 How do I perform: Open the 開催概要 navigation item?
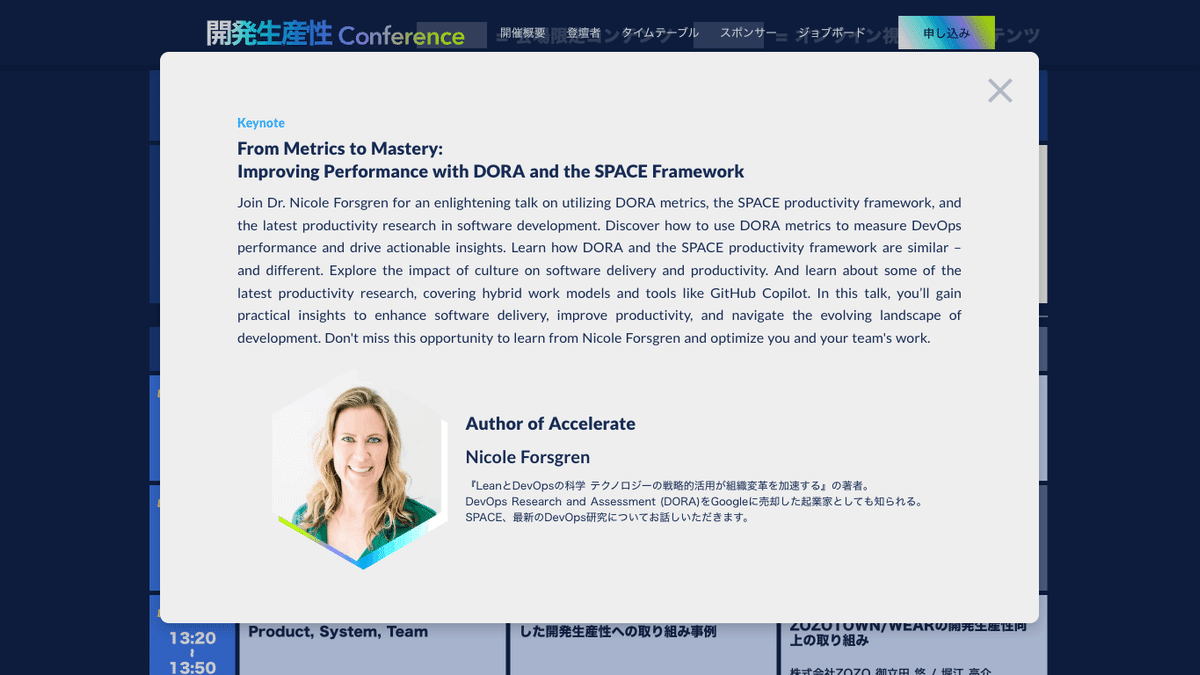coord(523,33)
